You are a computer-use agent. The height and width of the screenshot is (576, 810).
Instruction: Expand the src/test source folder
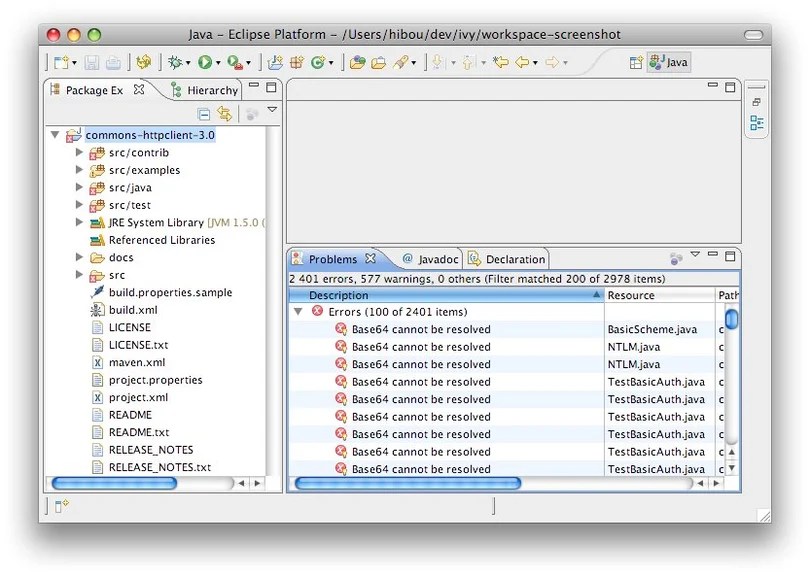[x=79, y=205]
